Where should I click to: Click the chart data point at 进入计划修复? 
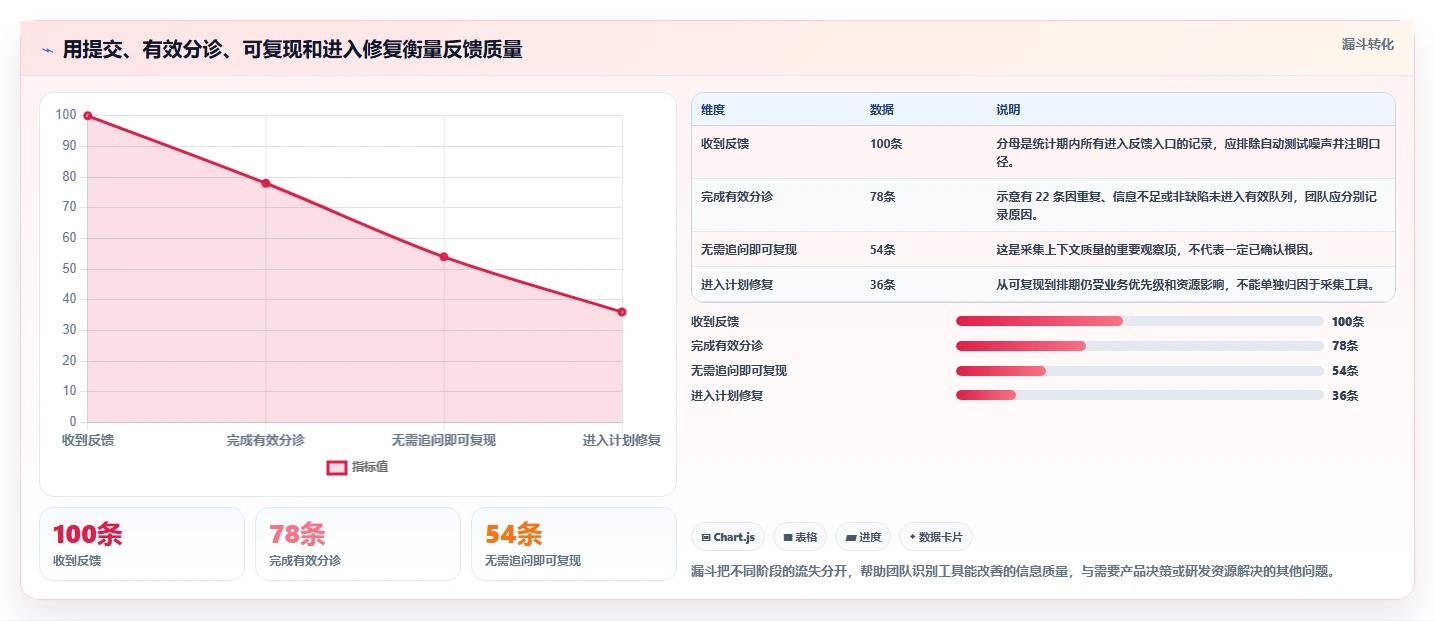click(x=622, y=312)
